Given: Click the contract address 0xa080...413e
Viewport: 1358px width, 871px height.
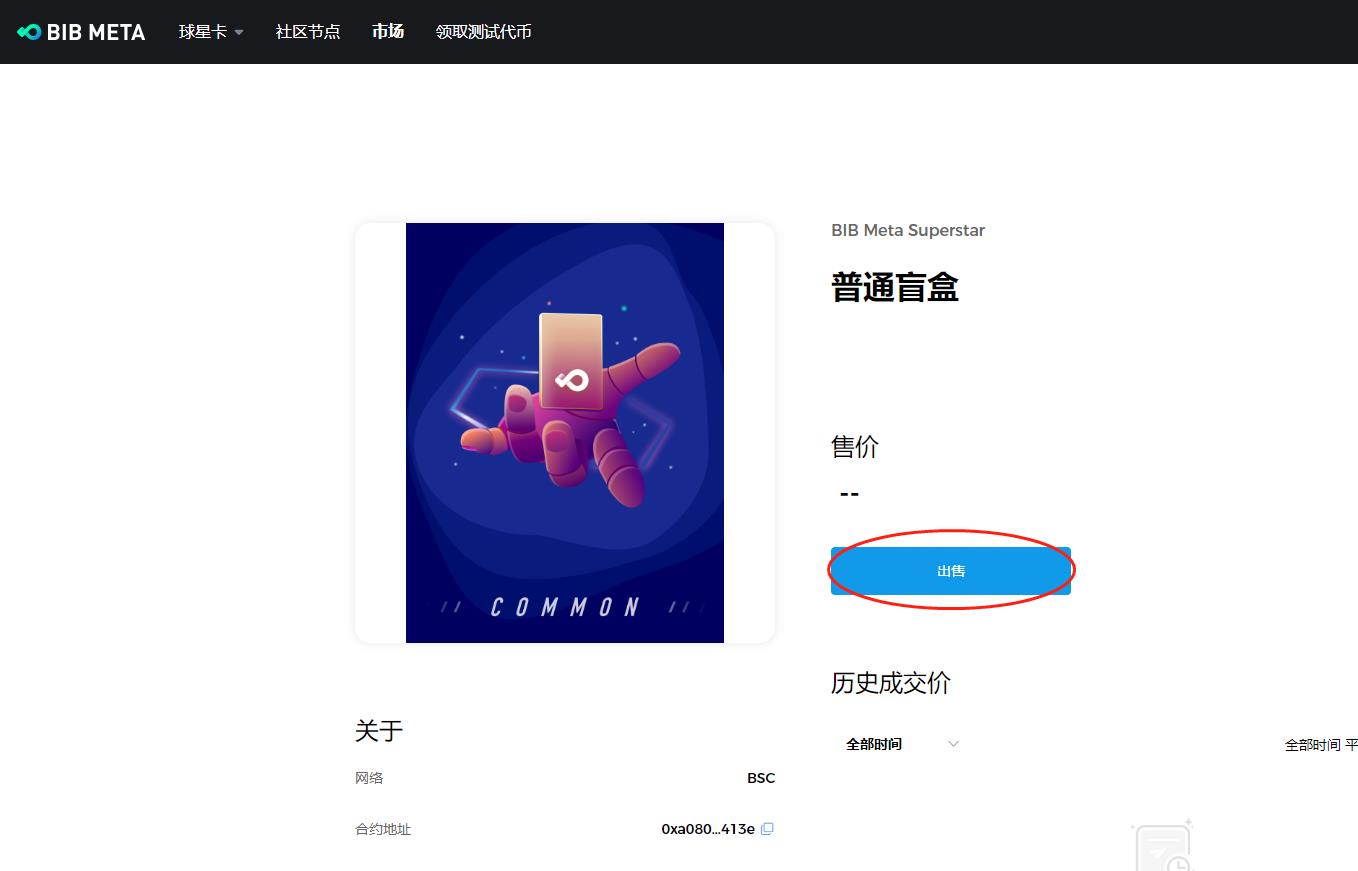Looking at the screenshot, I should coord(708,829).
